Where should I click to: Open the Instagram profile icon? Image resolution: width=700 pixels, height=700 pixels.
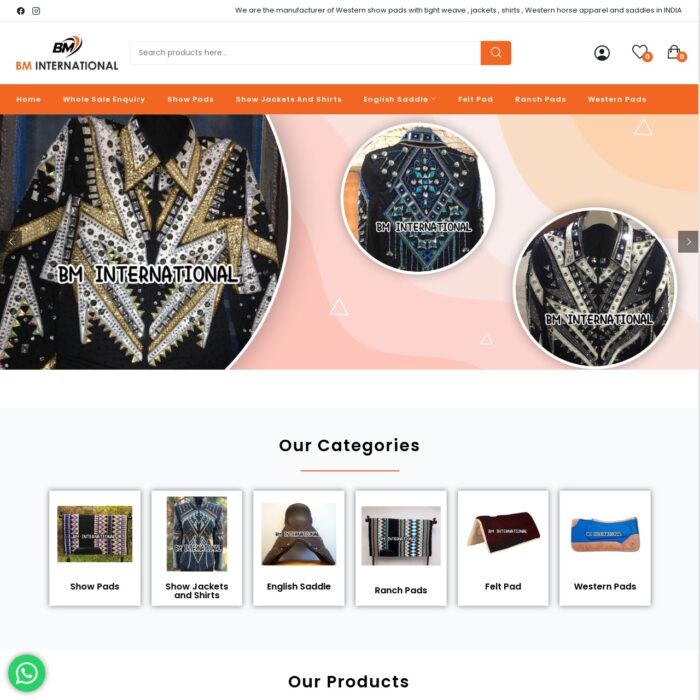pyautogui.click(x=36, y=11)
